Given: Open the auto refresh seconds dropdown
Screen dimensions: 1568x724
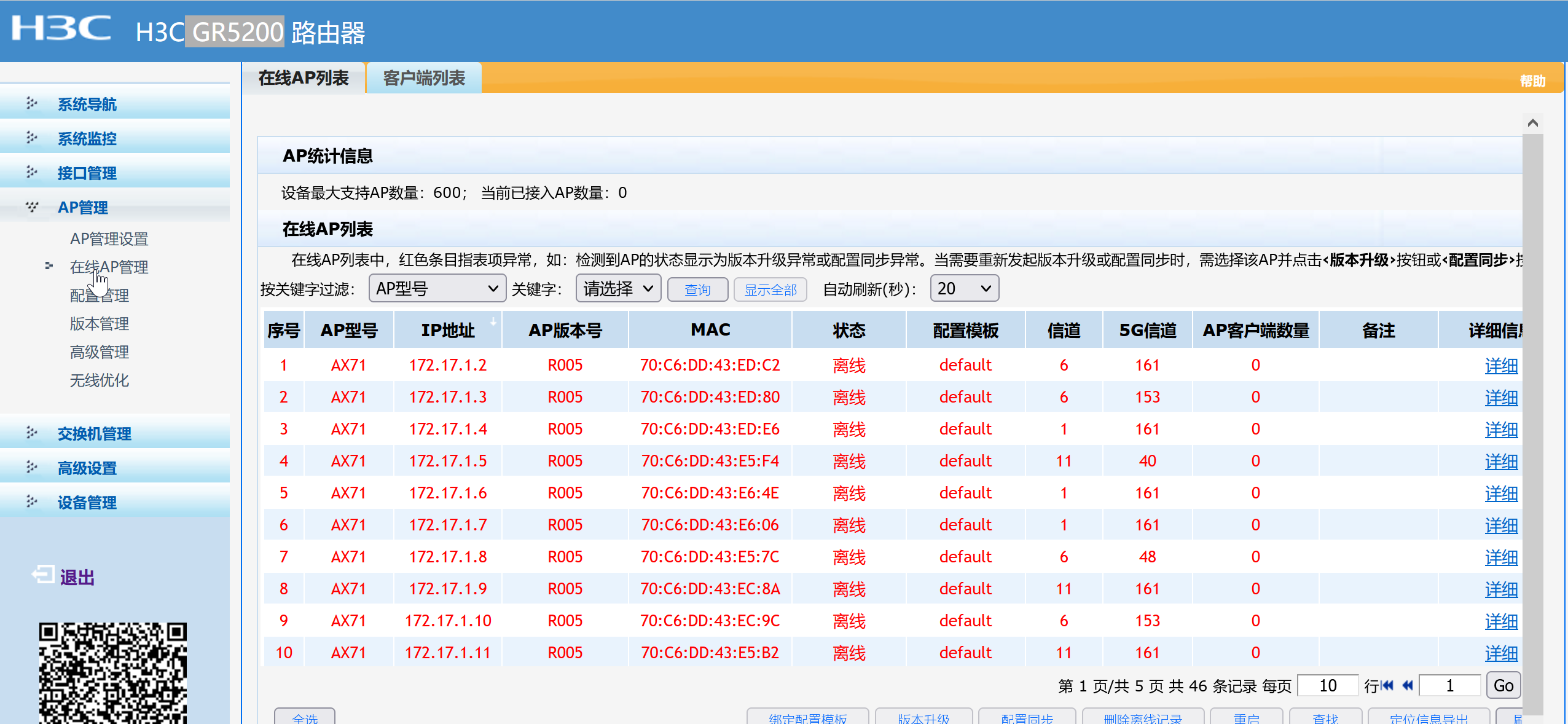Looking at the screenshot, I should tap(964, 289).
